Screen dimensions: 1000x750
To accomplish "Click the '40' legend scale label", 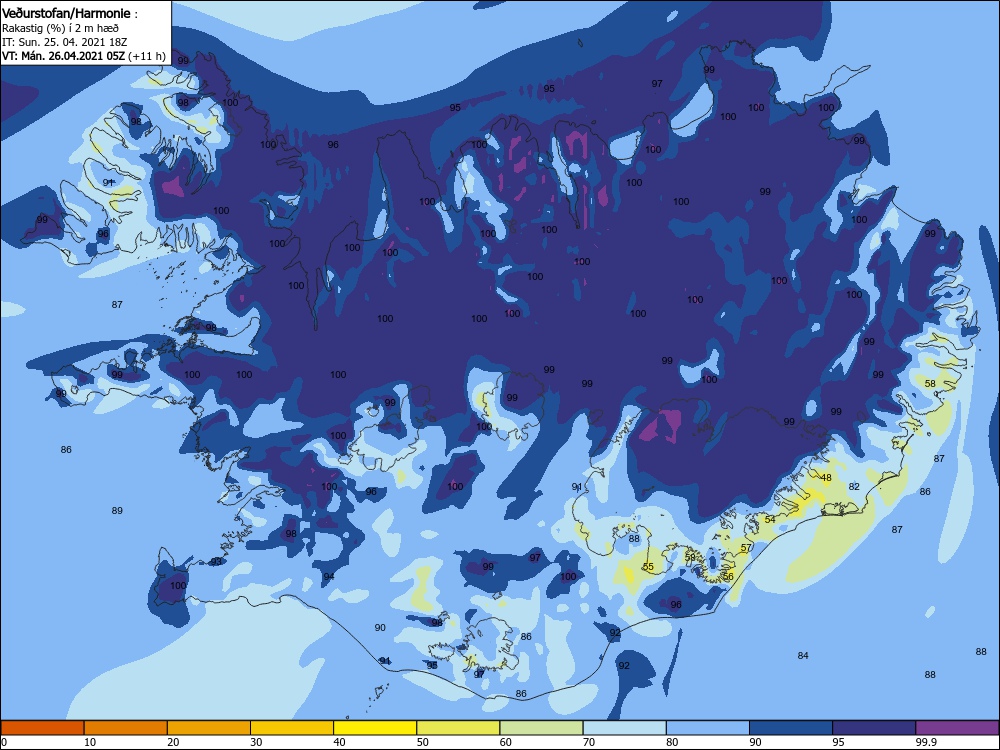I will (339, 742).
